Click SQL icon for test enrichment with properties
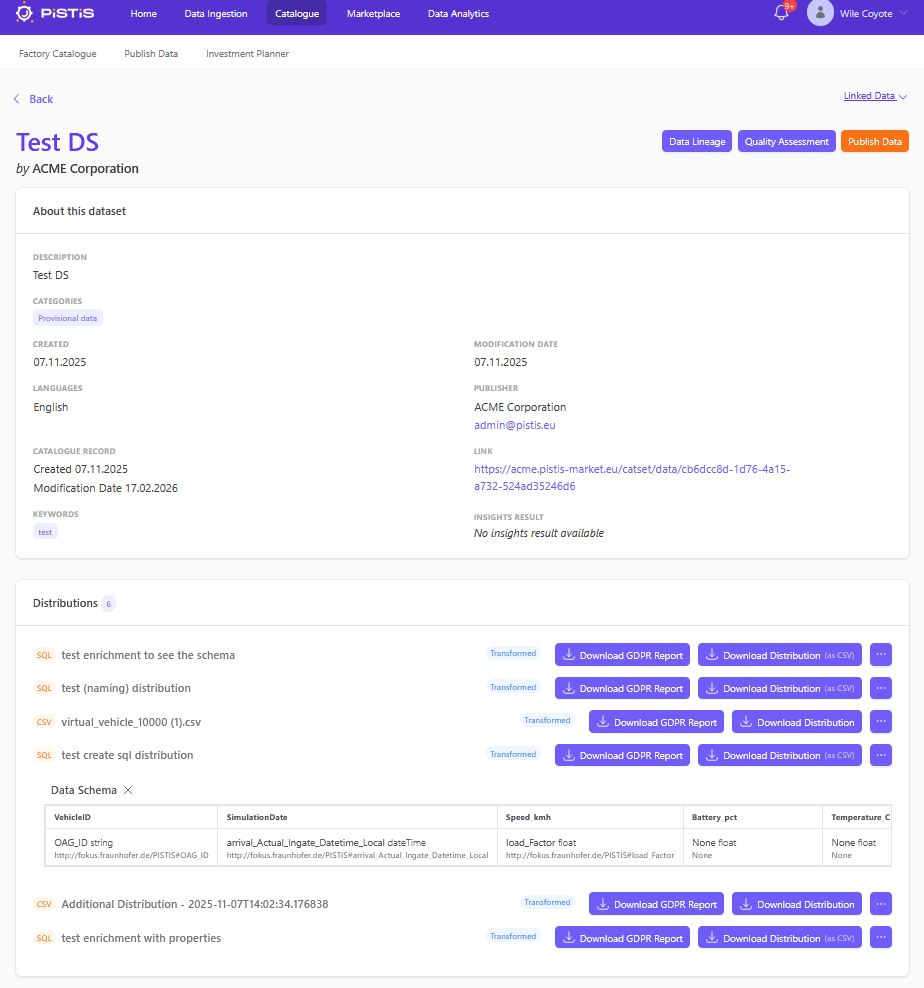This screenshot has width=924, height=988. 44,938
